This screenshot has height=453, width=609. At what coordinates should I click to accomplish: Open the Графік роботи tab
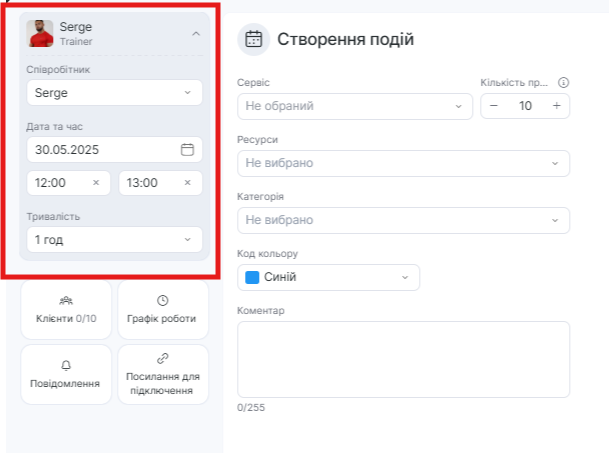tap(163, 310)
